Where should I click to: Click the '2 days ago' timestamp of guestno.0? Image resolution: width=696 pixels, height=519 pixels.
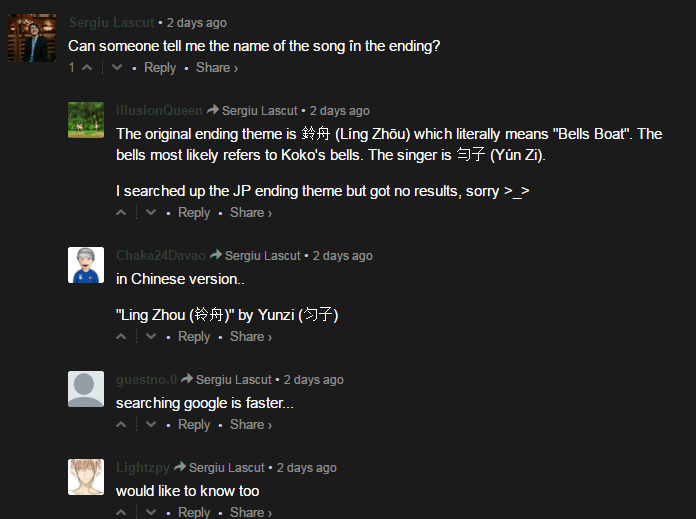[313, 380]
